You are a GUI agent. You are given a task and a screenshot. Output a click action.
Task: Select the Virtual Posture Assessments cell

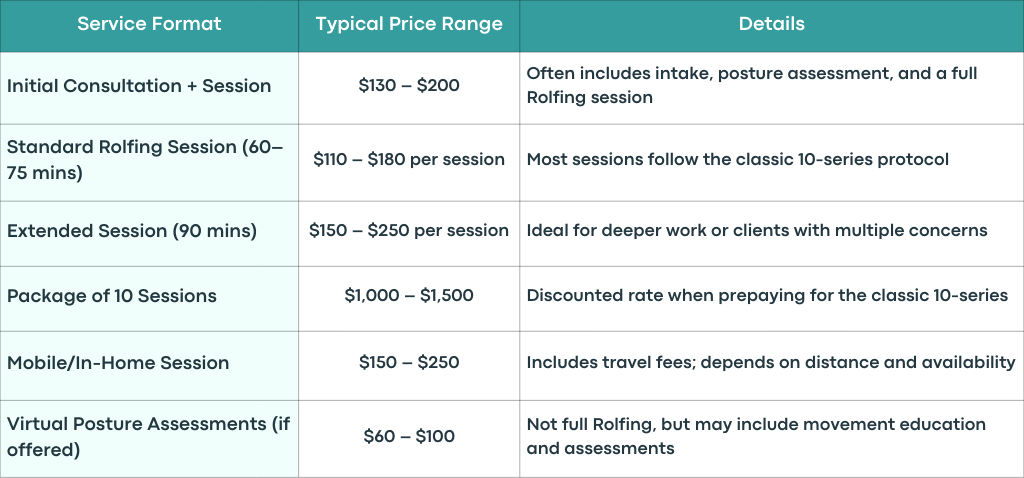(x=148, y=437)
